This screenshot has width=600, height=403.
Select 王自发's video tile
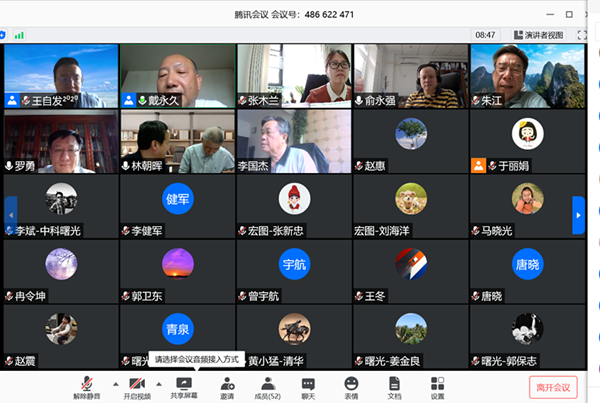(59, 76)
